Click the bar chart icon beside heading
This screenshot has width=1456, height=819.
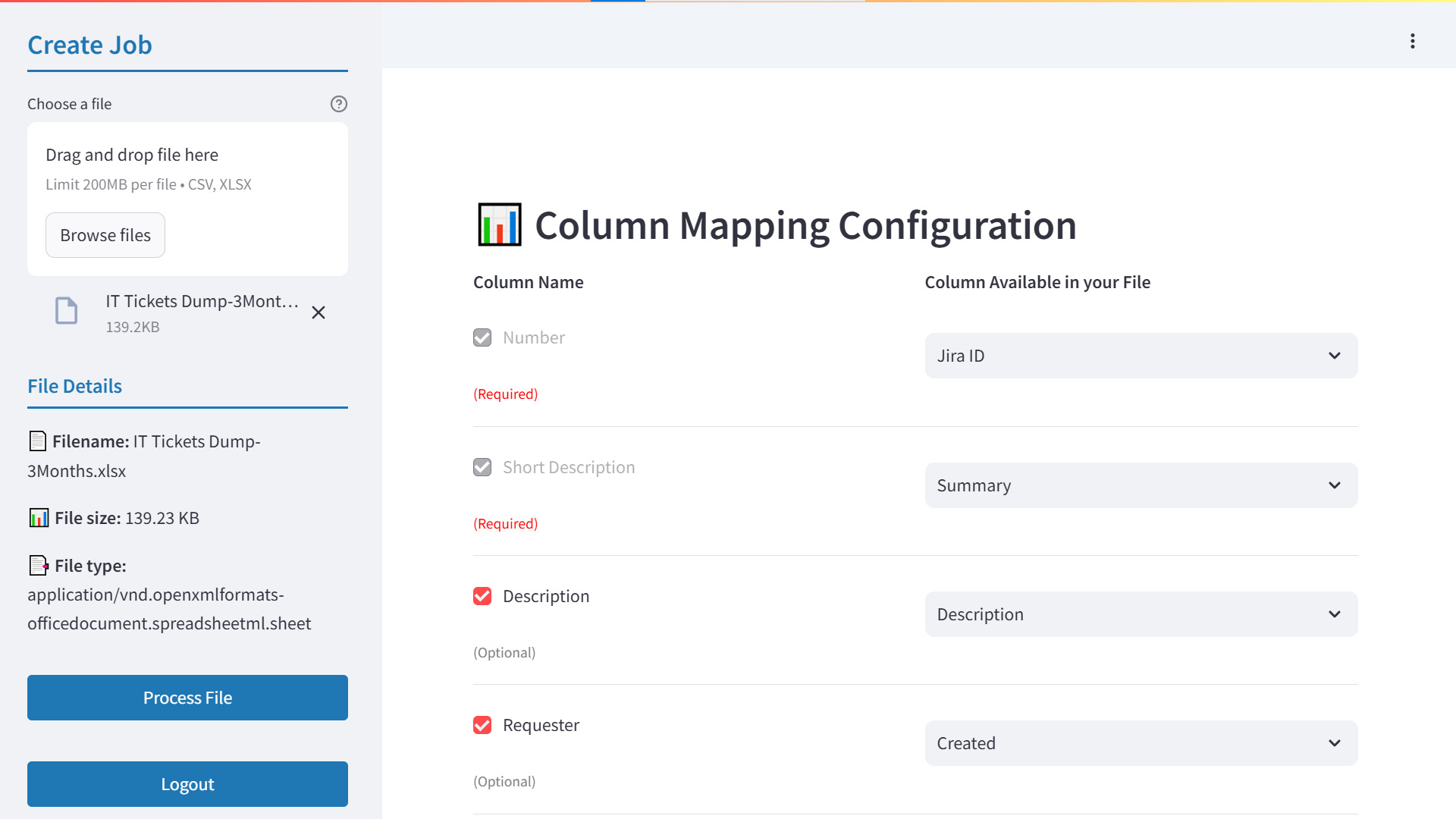[x=500, y=225]
